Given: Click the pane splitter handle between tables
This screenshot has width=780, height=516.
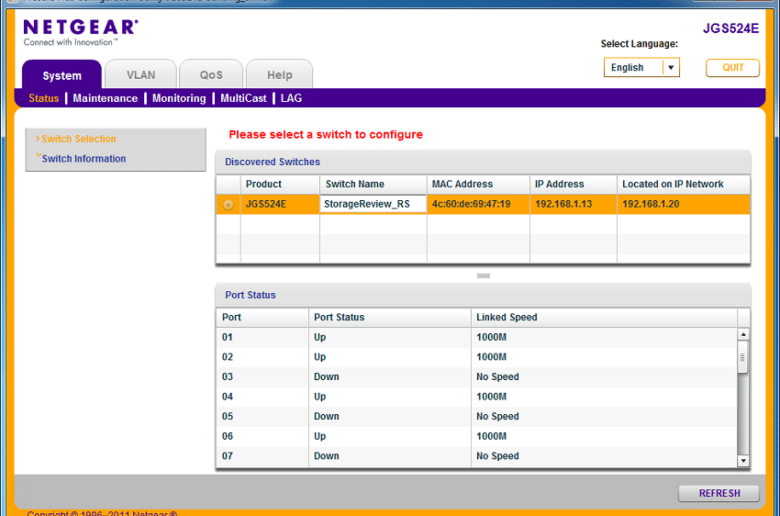Looking at the screenshot, I should (x=483, y=276).
